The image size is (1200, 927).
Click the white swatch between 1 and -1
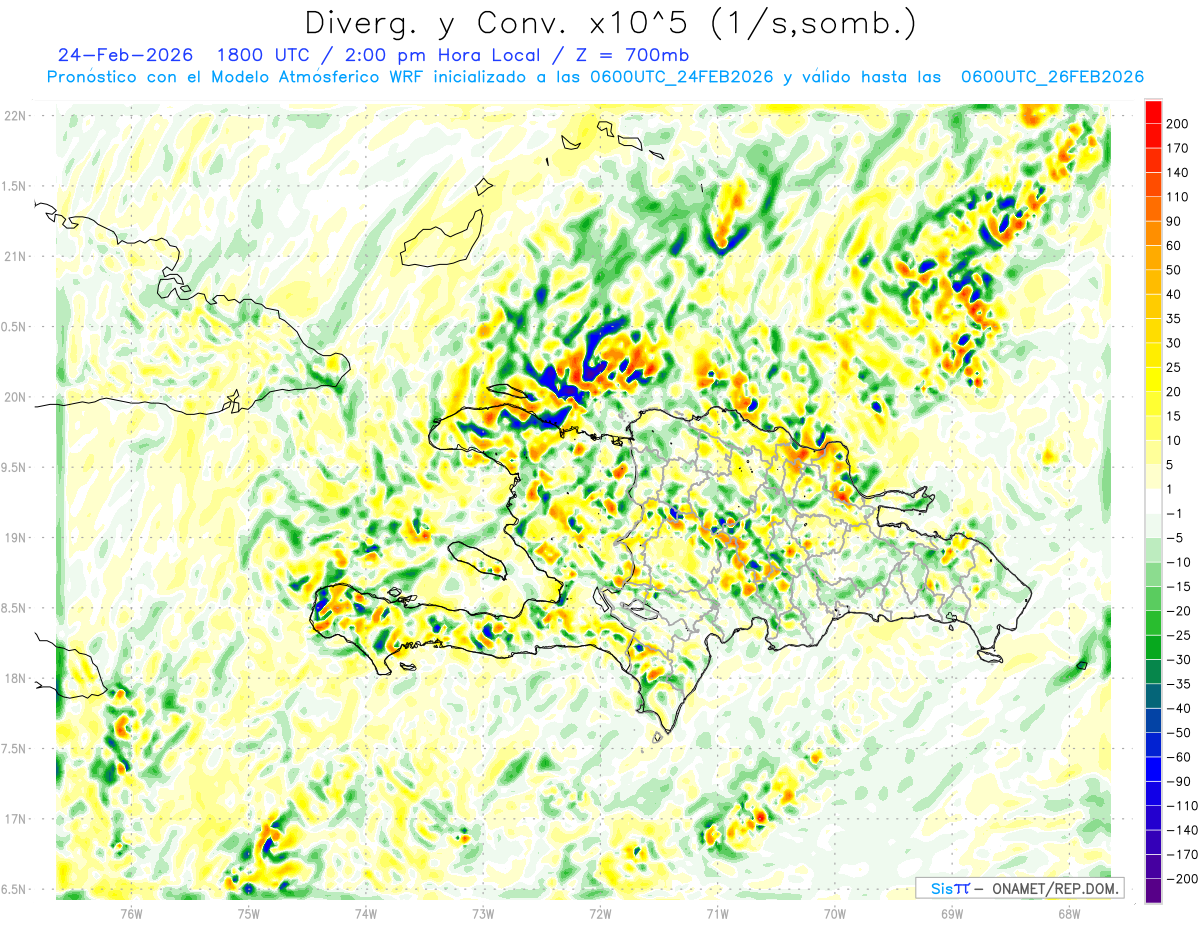(x=1153, y=501)
